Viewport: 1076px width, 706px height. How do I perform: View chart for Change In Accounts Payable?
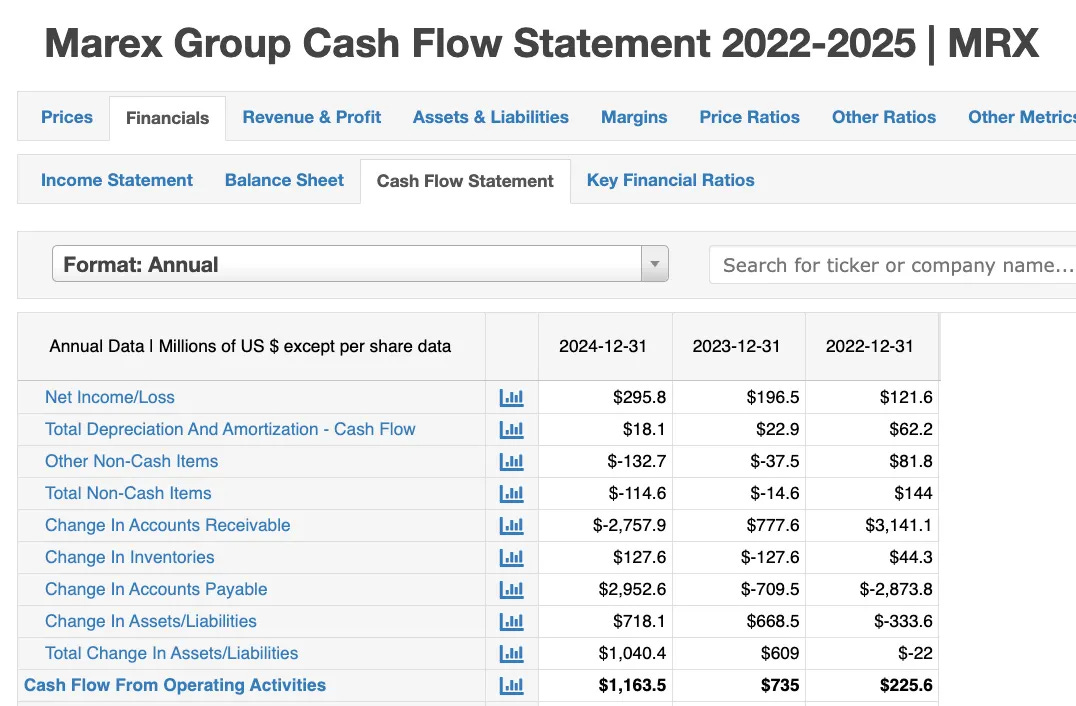(x=511, y=589)
